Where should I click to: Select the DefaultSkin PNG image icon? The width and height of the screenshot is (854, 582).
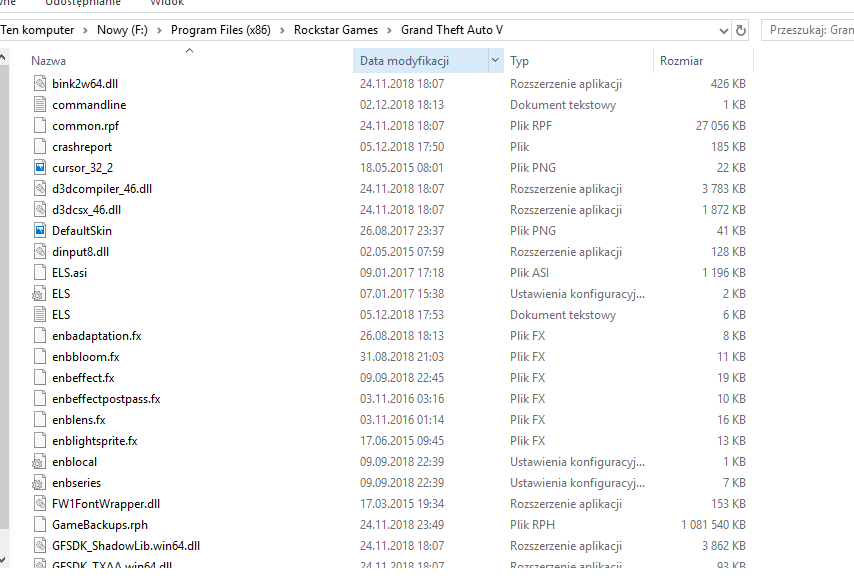pos(40,231)
